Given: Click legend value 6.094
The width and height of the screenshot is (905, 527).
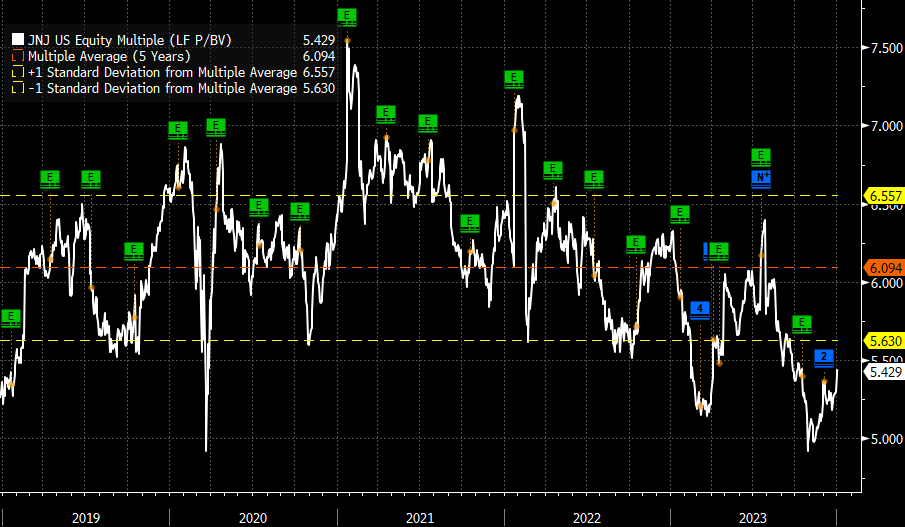Looking at the screenshot, I should pyautogui.click(x=319, y=56).
